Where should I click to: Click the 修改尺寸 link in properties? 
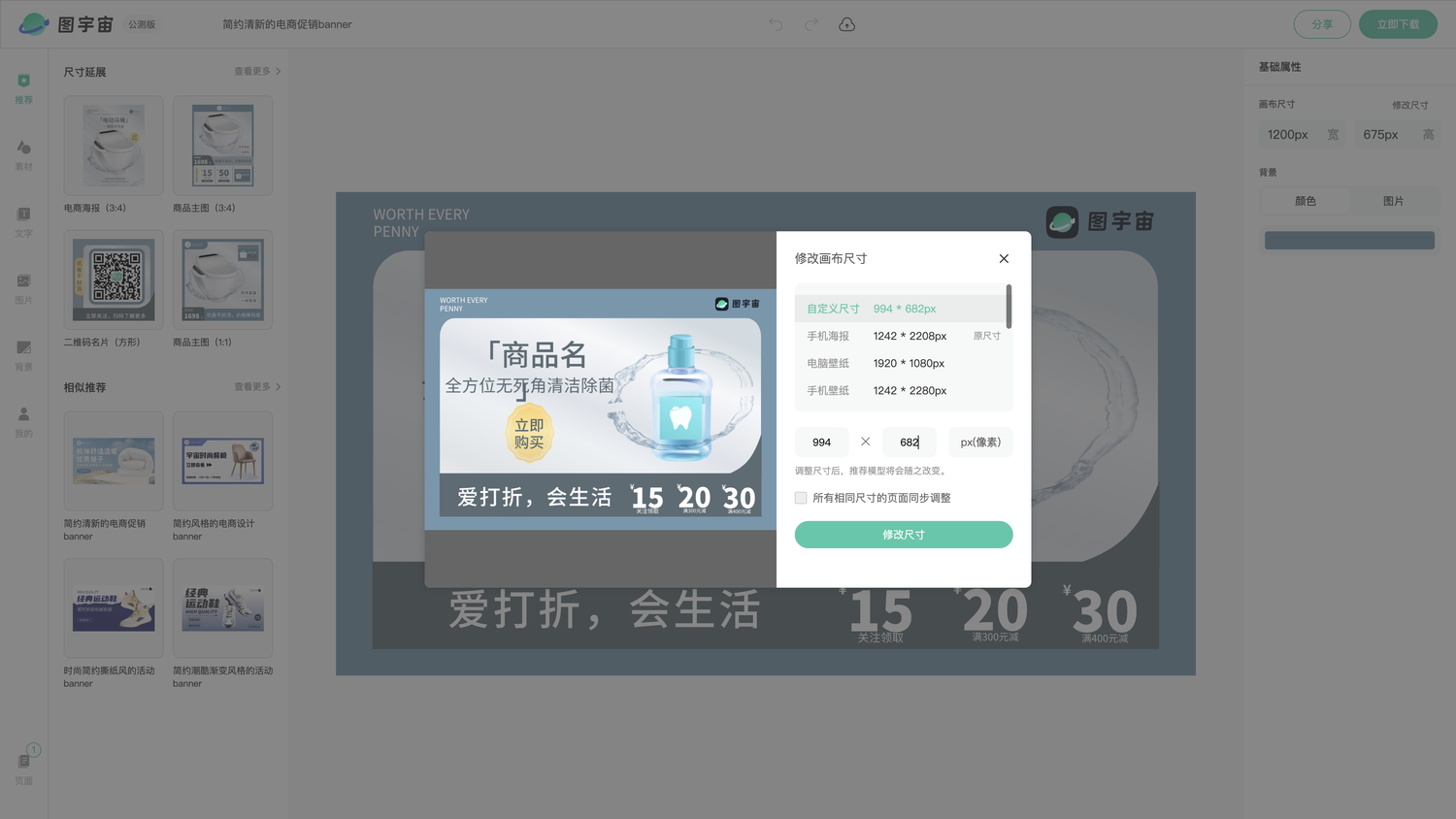pyautogui.click(x=1409, y=105)
